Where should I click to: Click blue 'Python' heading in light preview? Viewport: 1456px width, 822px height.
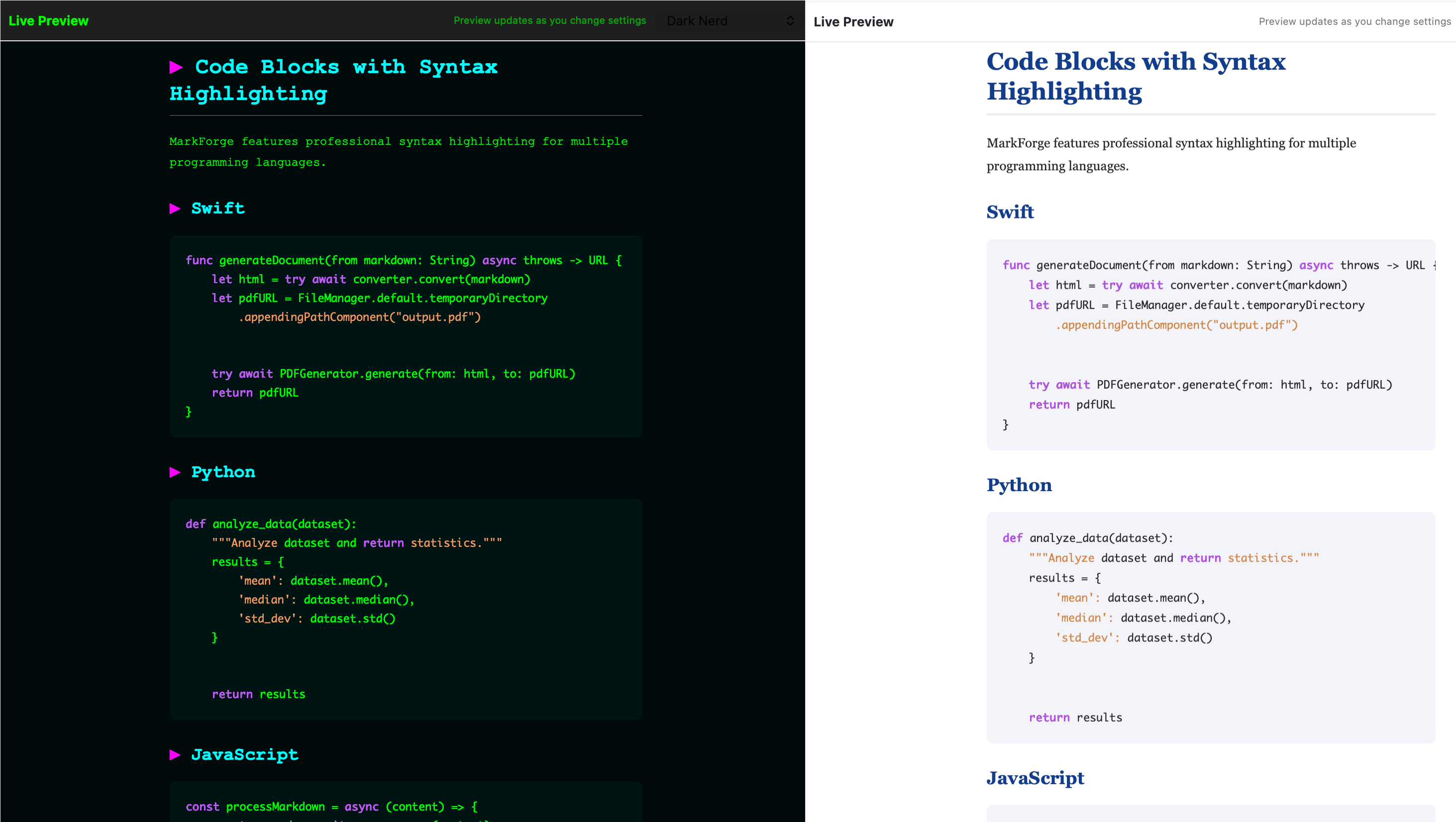[x=1019, y=485]
